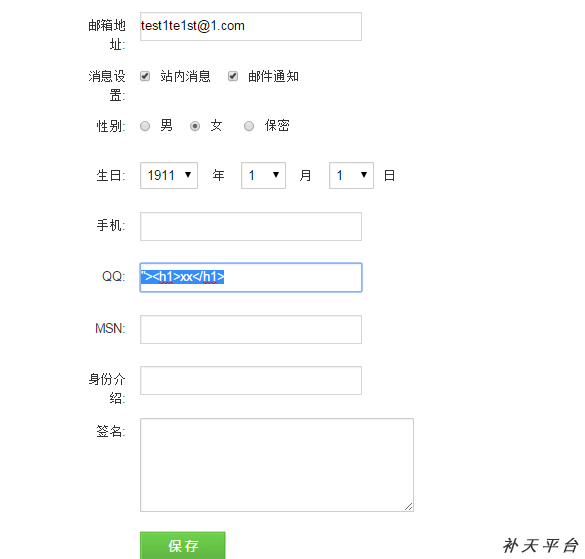
Task: Focus the MSN input field
Action: click(x=251, y=330)
